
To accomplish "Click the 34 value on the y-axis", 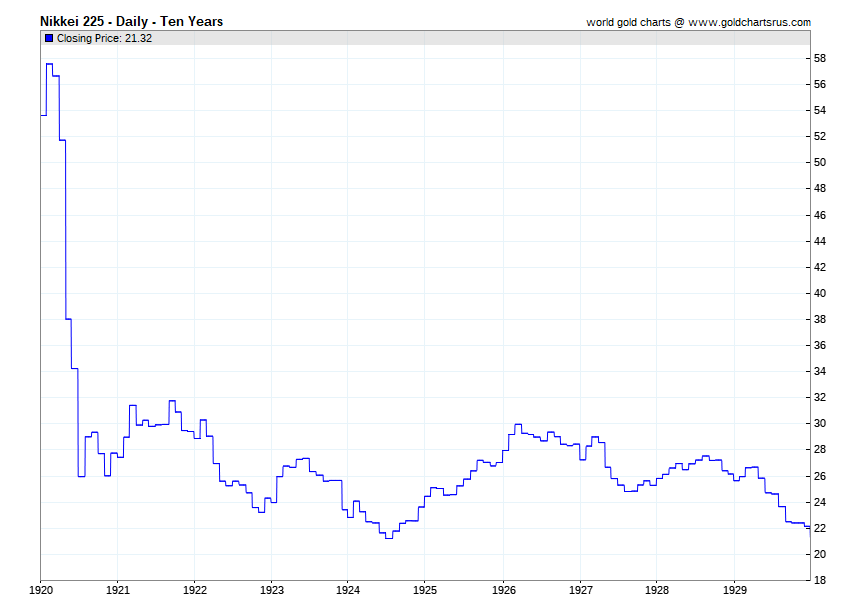I will (820, 371).
